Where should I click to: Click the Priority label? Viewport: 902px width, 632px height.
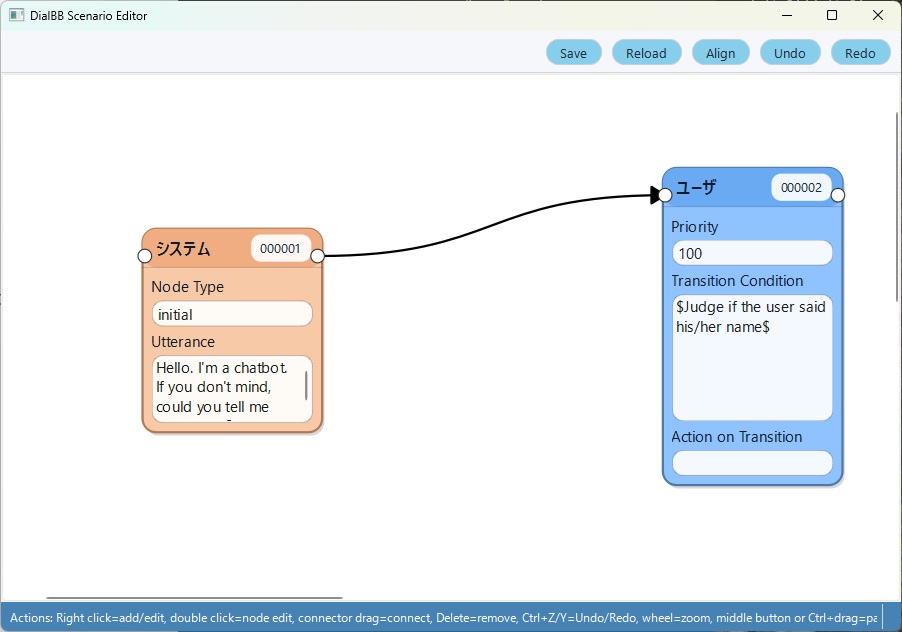pos(694,227)
